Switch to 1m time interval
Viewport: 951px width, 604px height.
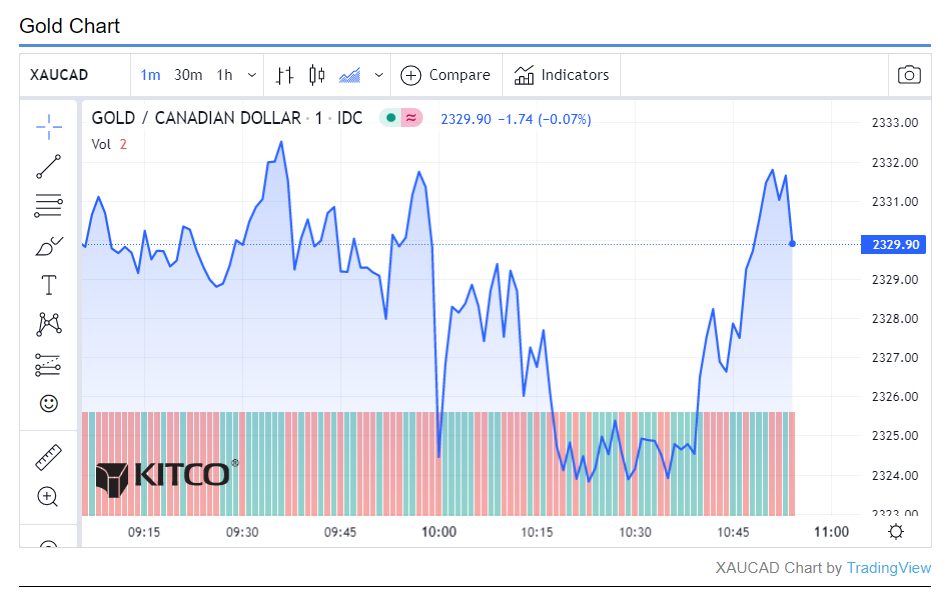(x=150, y=75)
